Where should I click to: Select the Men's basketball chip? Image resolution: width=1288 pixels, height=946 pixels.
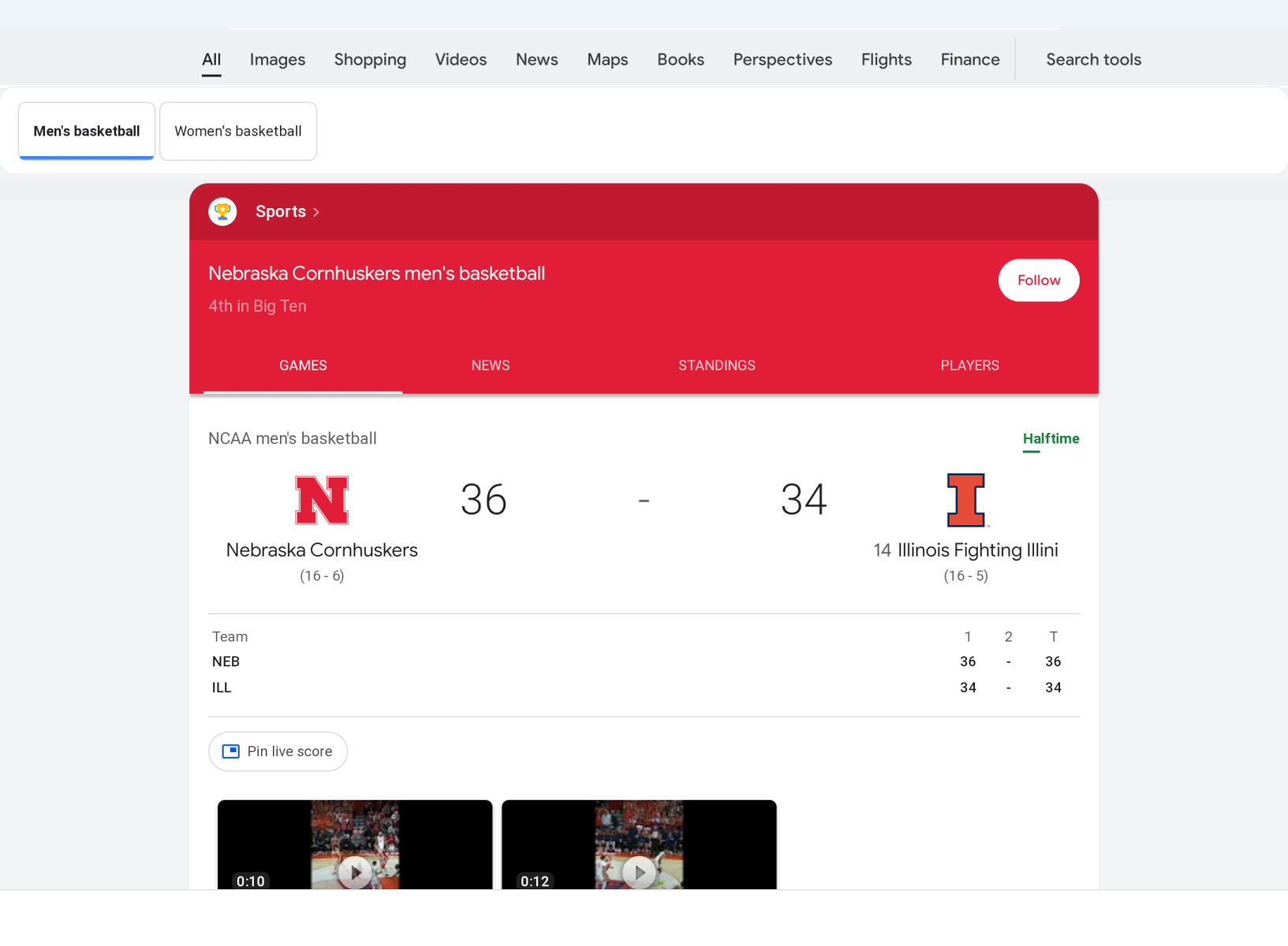click(x=87, y=131)
